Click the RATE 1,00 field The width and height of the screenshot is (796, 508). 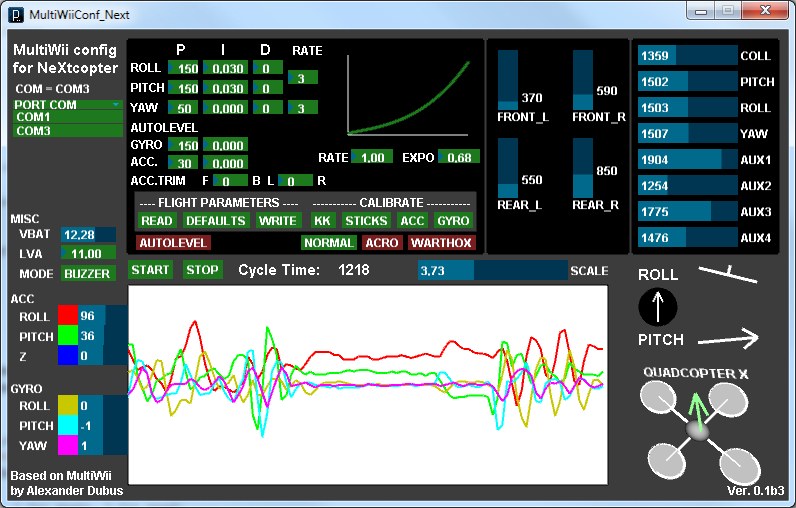372,157
